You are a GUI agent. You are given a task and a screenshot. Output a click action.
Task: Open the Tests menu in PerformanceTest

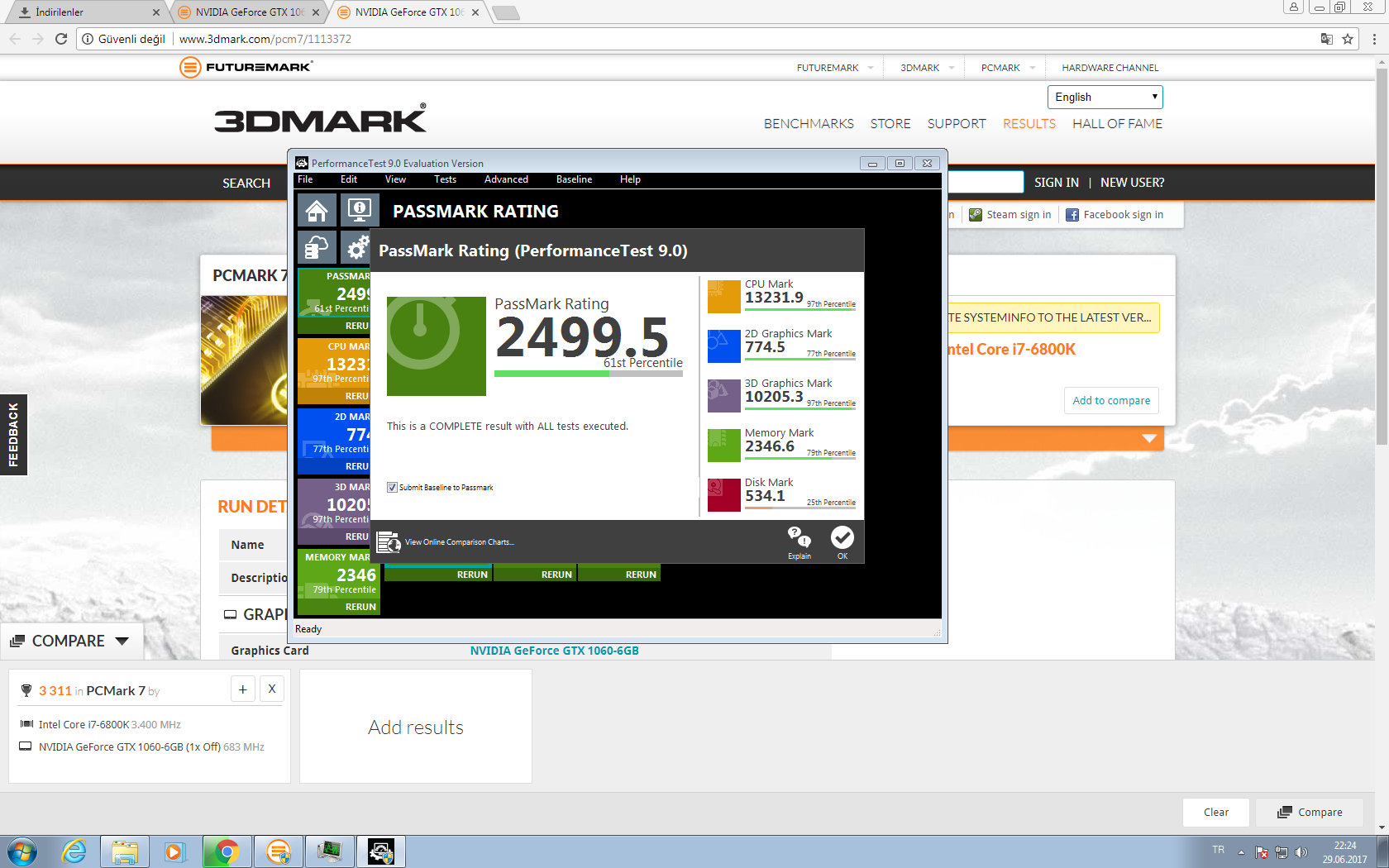click(x=445, y=179)
